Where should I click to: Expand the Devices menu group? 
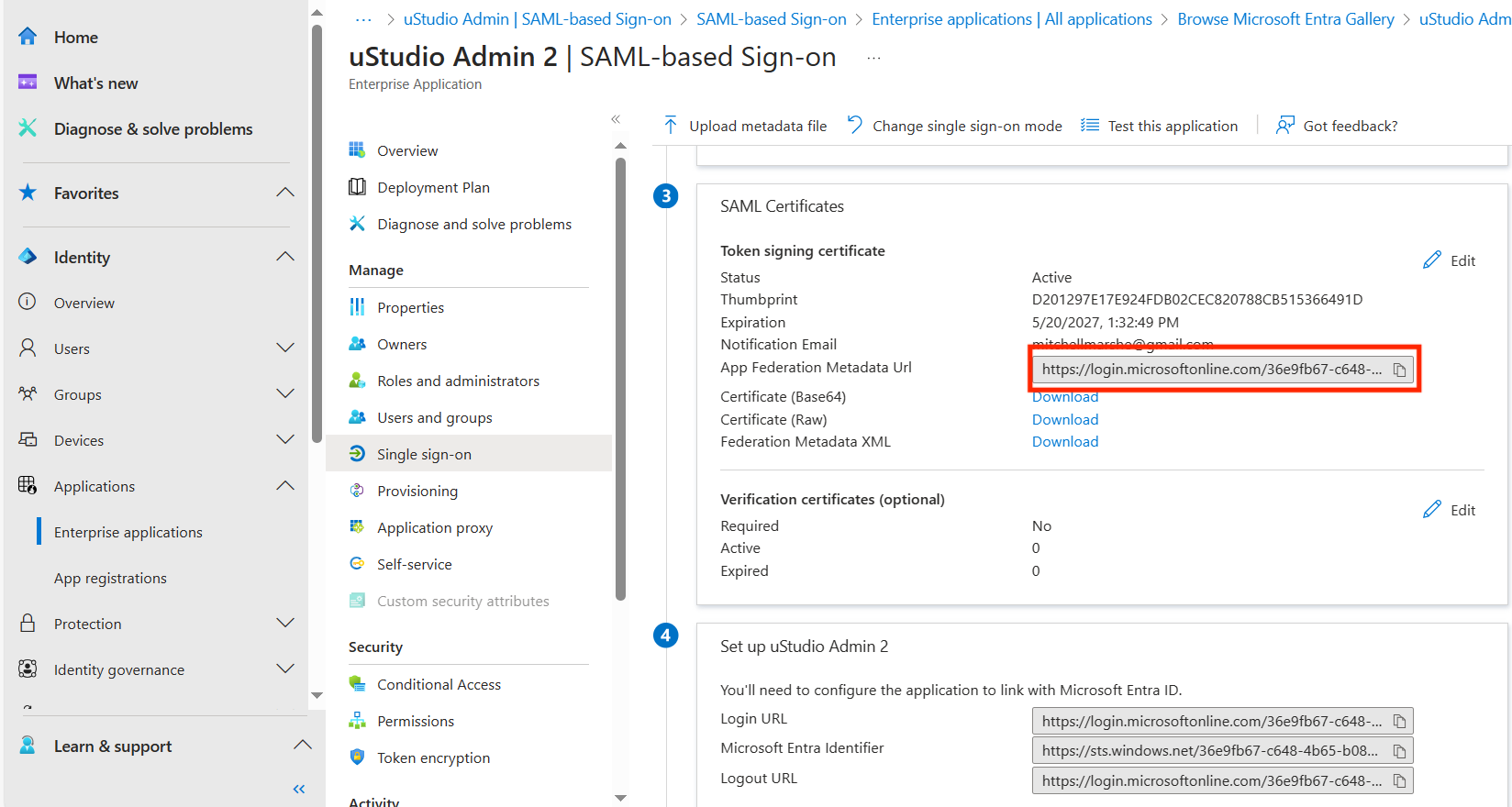coord(285,440)
